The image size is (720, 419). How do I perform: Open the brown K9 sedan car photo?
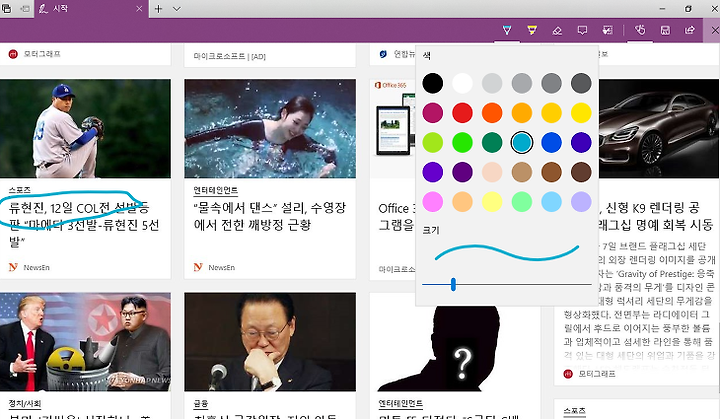coord(659,129)
